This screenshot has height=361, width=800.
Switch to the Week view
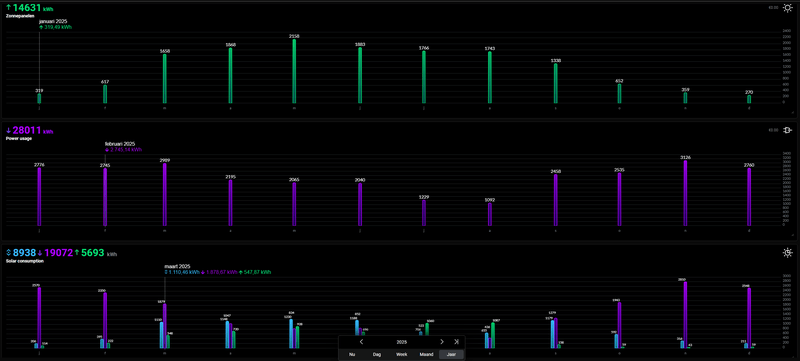tap(402, 354)
